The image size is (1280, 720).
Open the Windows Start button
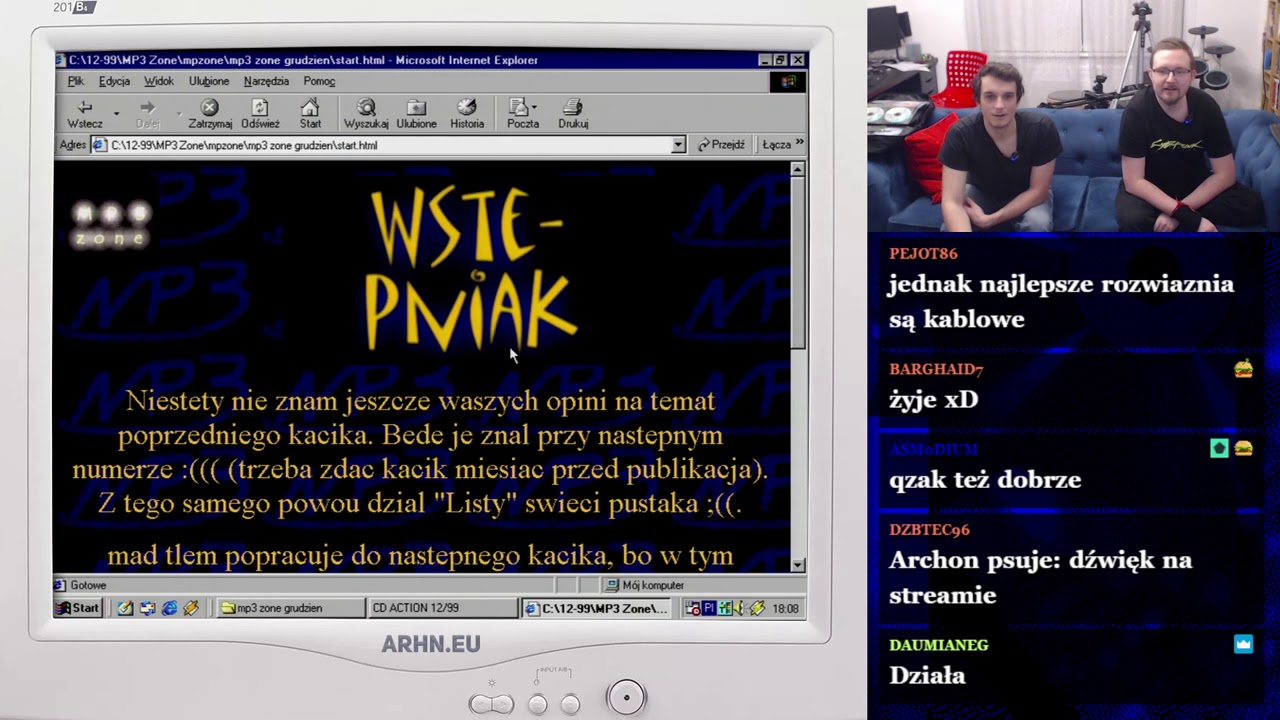(79, 608)
